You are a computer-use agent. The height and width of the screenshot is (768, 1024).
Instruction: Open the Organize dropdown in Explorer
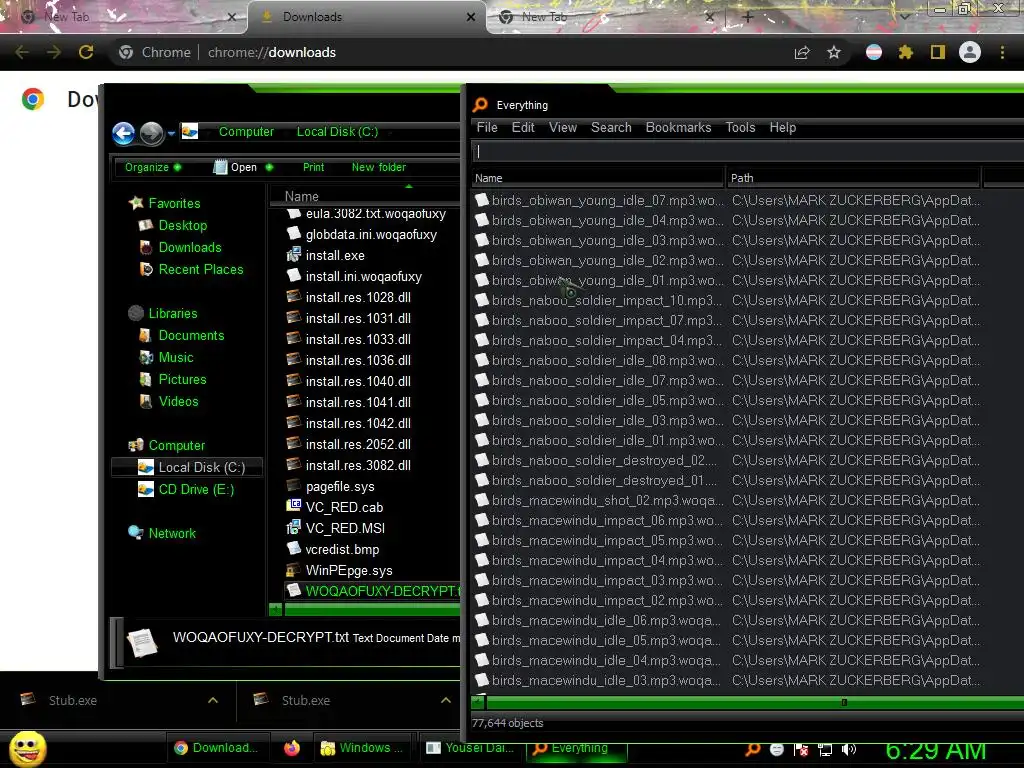coord(153,167)
